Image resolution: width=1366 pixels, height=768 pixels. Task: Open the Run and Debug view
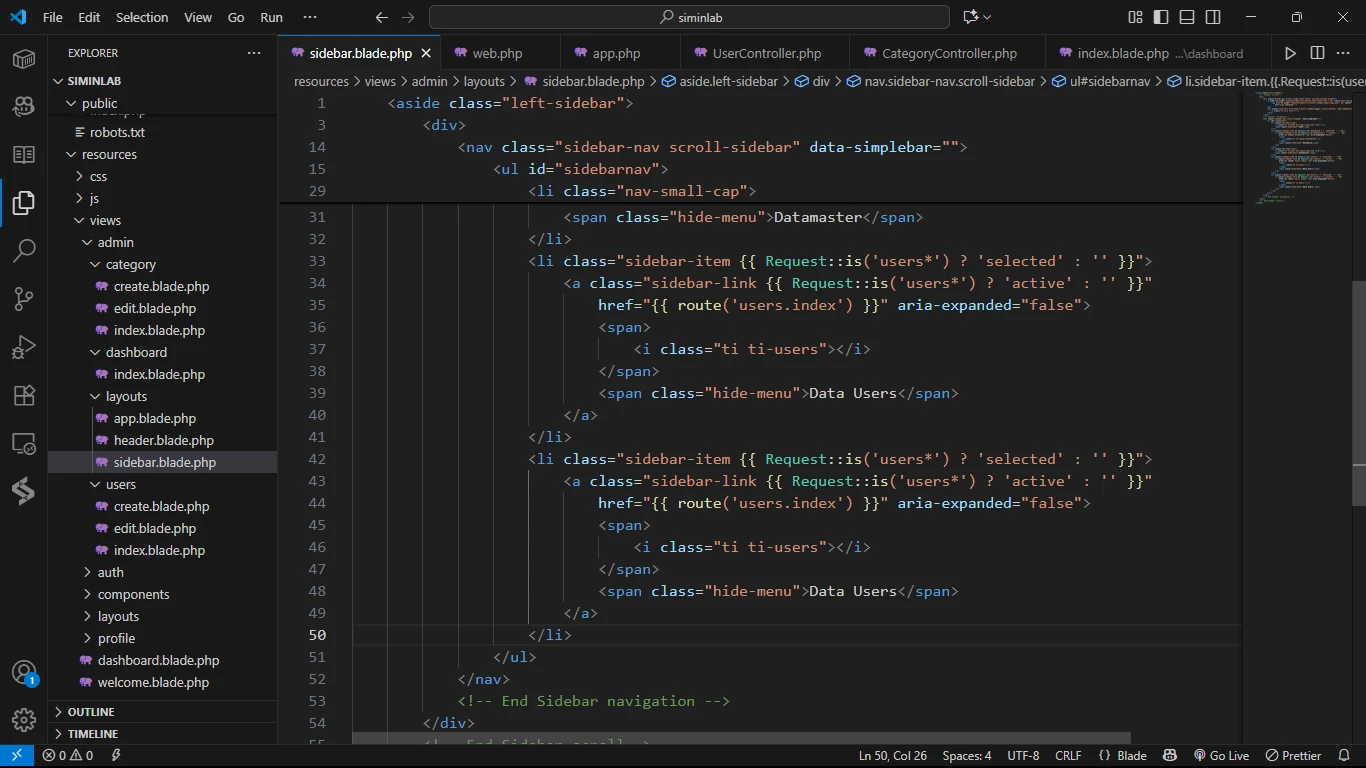coord(24,347)
